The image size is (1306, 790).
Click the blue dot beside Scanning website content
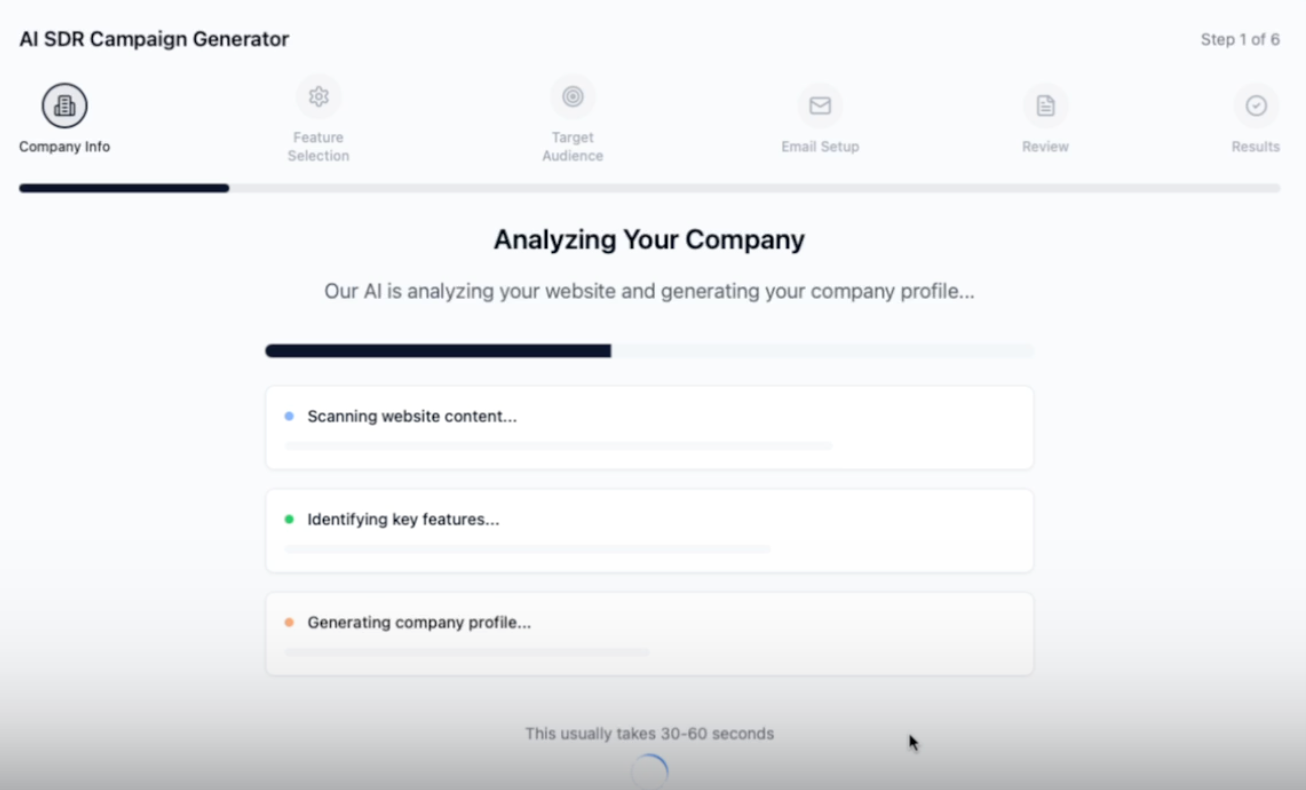click(x=289, y=416)
